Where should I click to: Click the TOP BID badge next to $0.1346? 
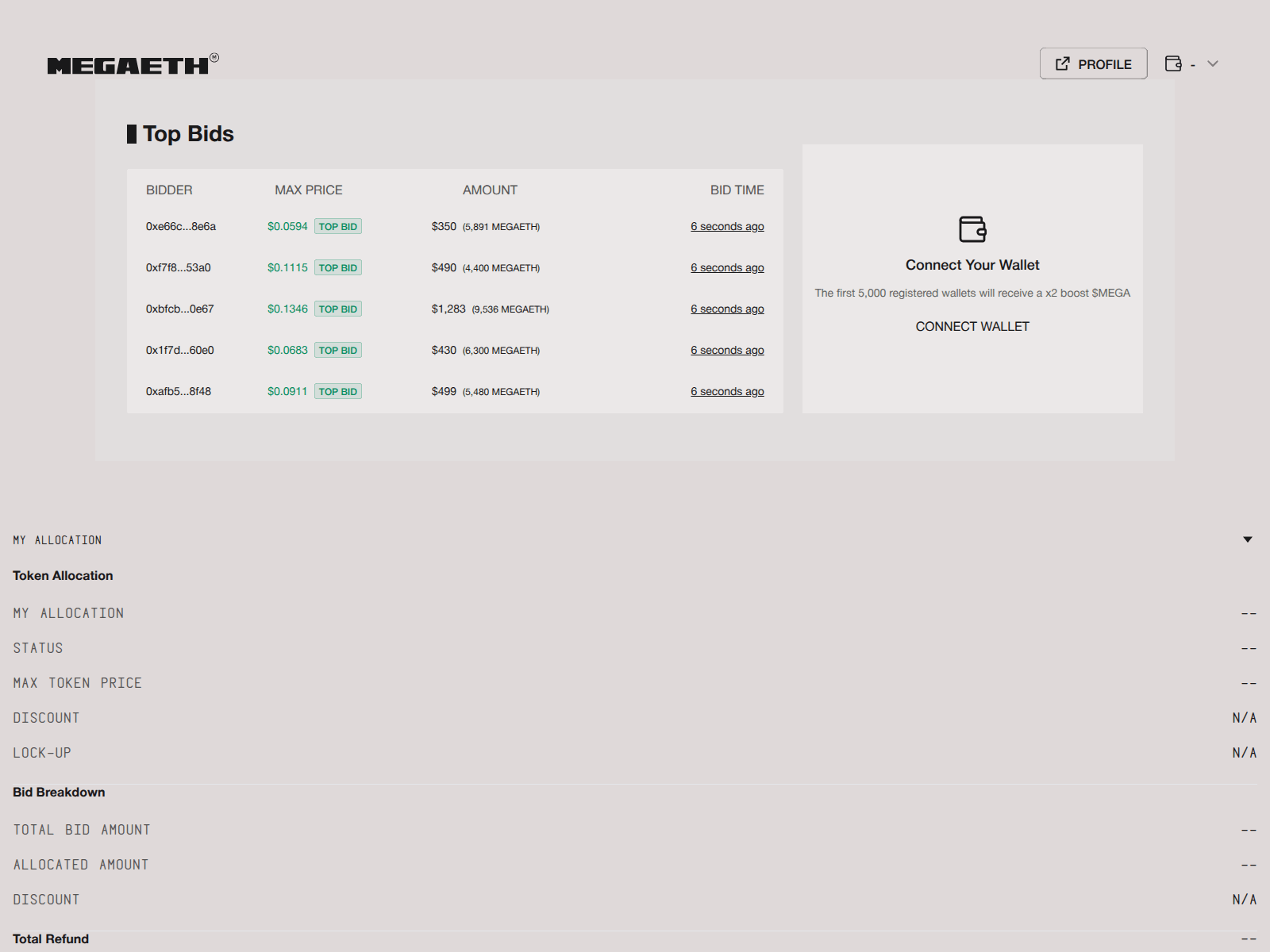[338, 309]
